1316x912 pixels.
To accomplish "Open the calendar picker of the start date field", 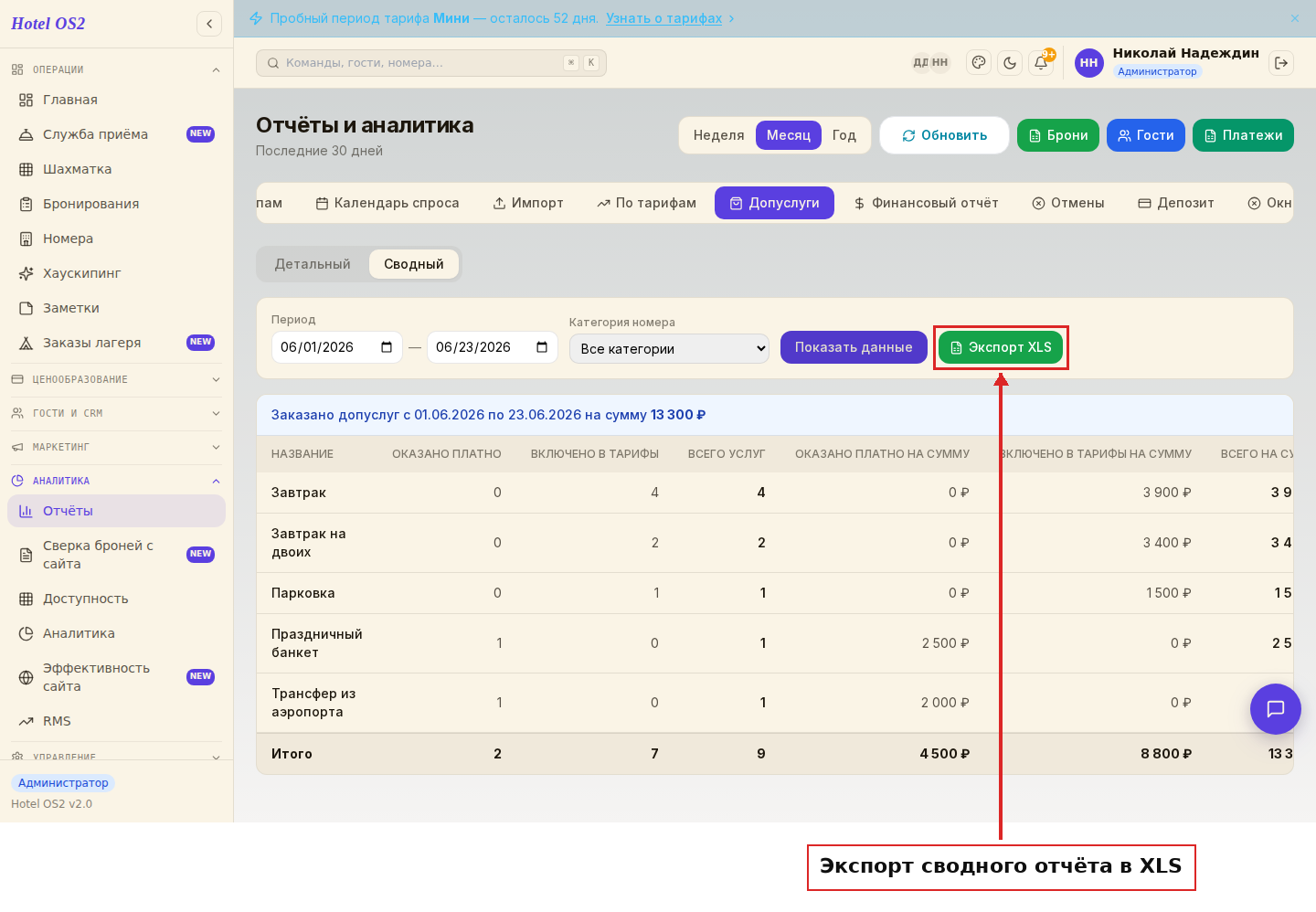I will click(x=387, y=347).
